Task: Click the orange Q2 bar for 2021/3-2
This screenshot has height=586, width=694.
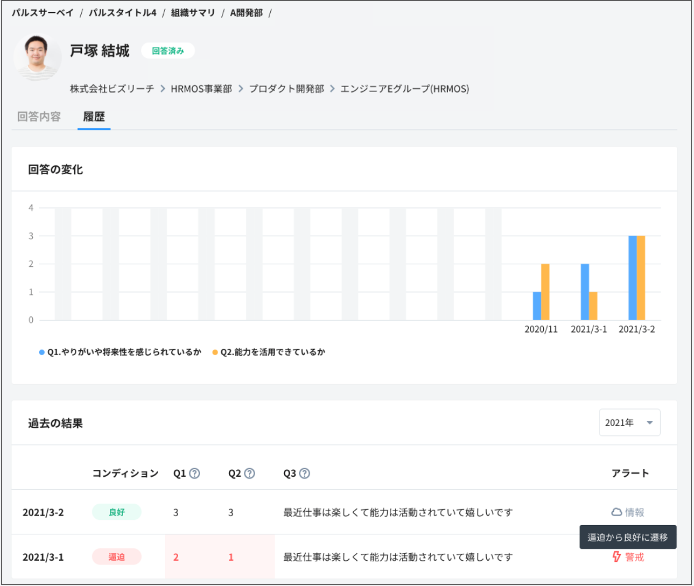Action: point(641,278)
